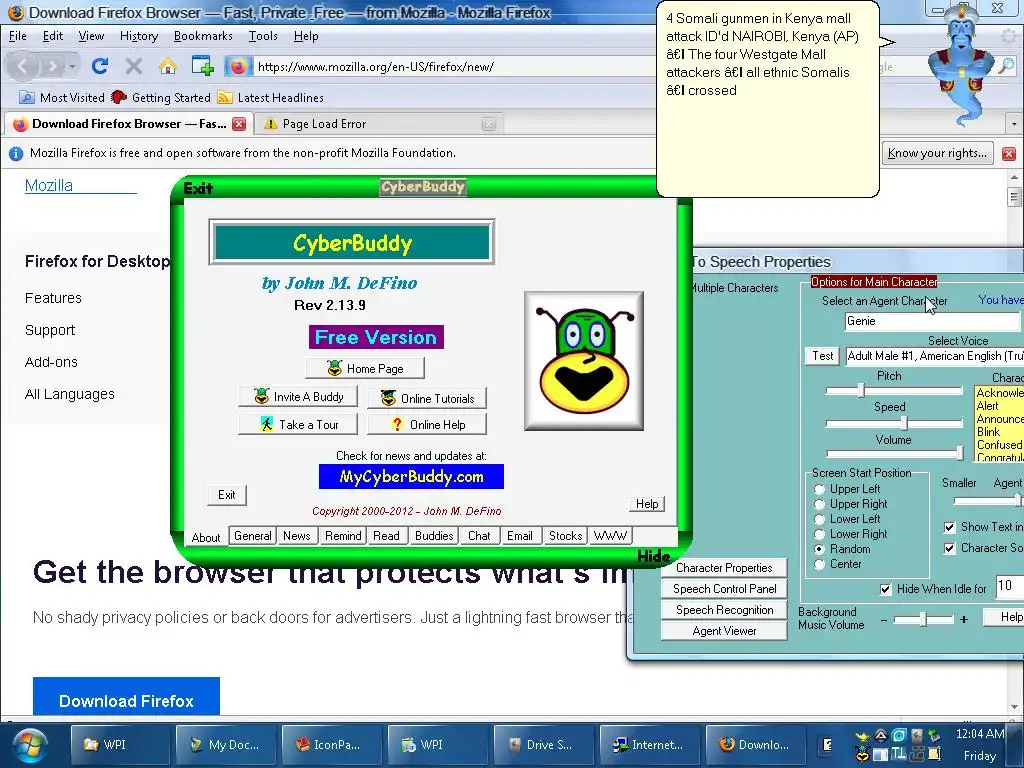Screen dimensions: 1024x768
Task: Reload the page with the refresh icon
Action: (x=100, y=66)
